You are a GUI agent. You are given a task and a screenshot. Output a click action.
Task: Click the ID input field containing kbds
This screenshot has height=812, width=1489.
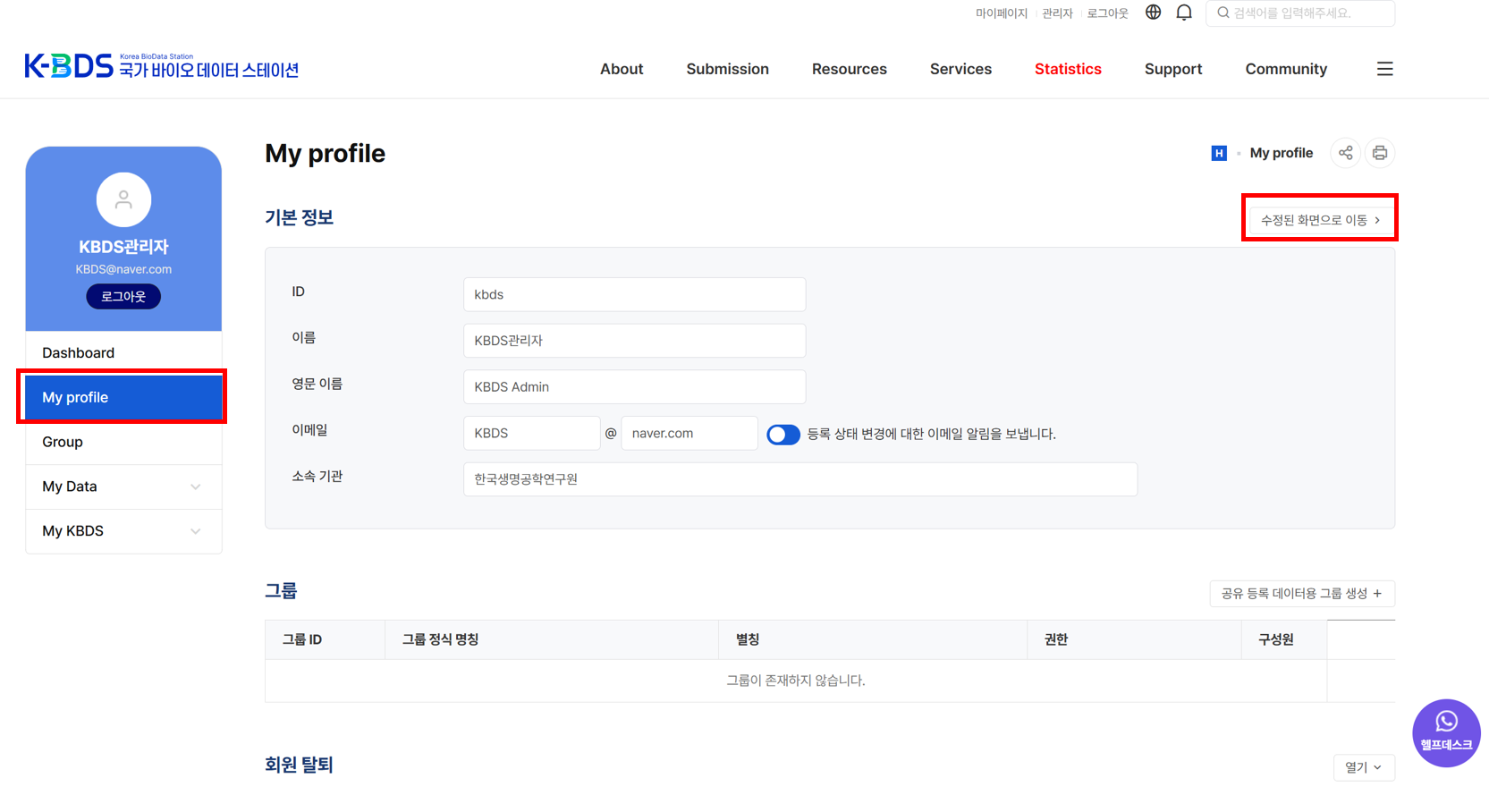634,294
